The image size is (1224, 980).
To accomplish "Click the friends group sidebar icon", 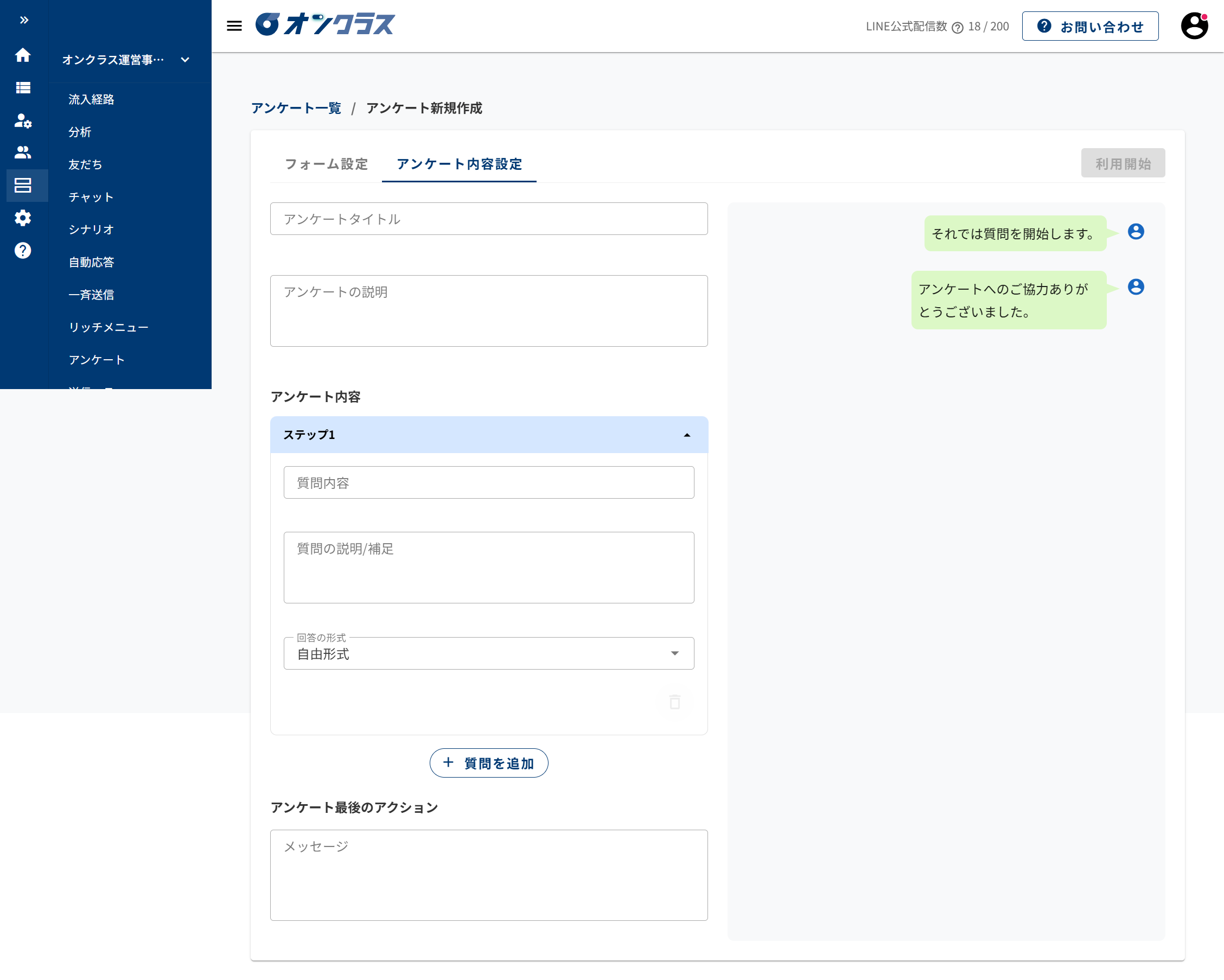I will click(23, 152).
